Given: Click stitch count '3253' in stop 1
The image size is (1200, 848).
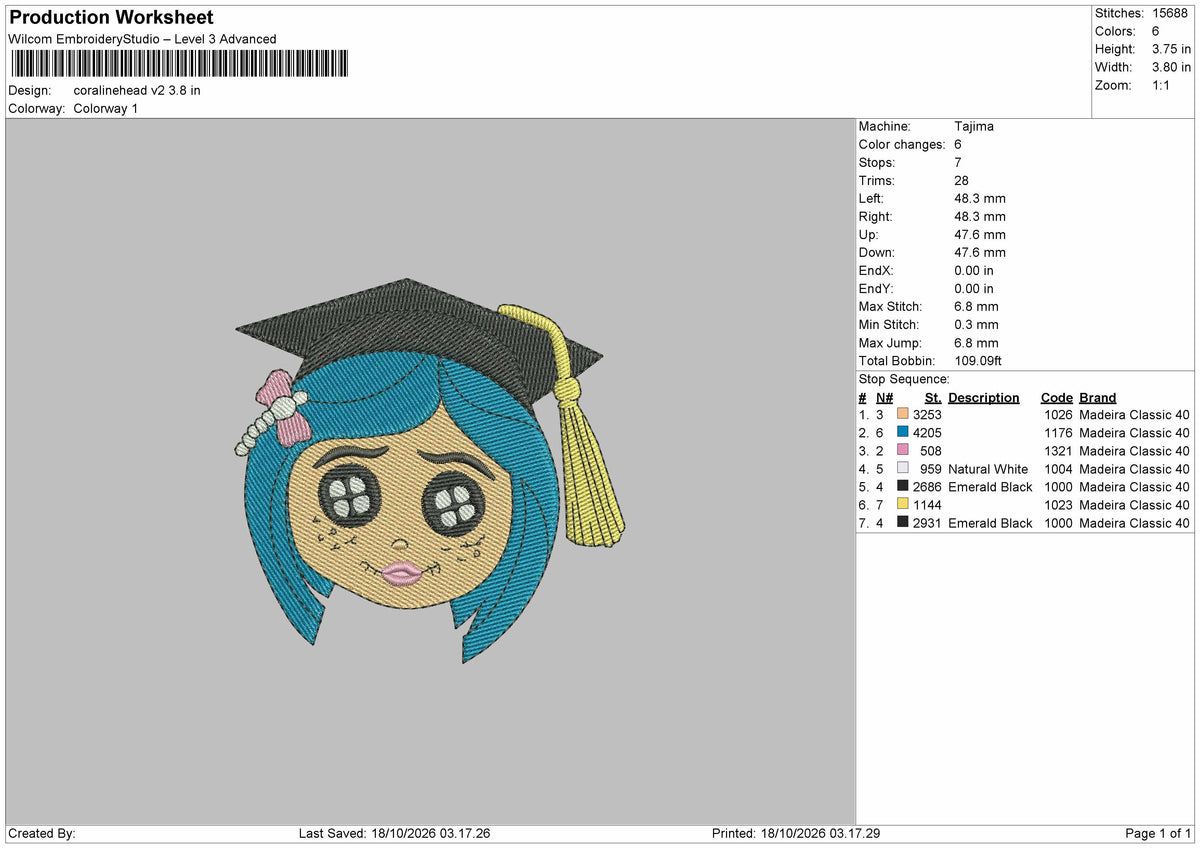Looking at the screenshot, I should [x=927, y=415].
